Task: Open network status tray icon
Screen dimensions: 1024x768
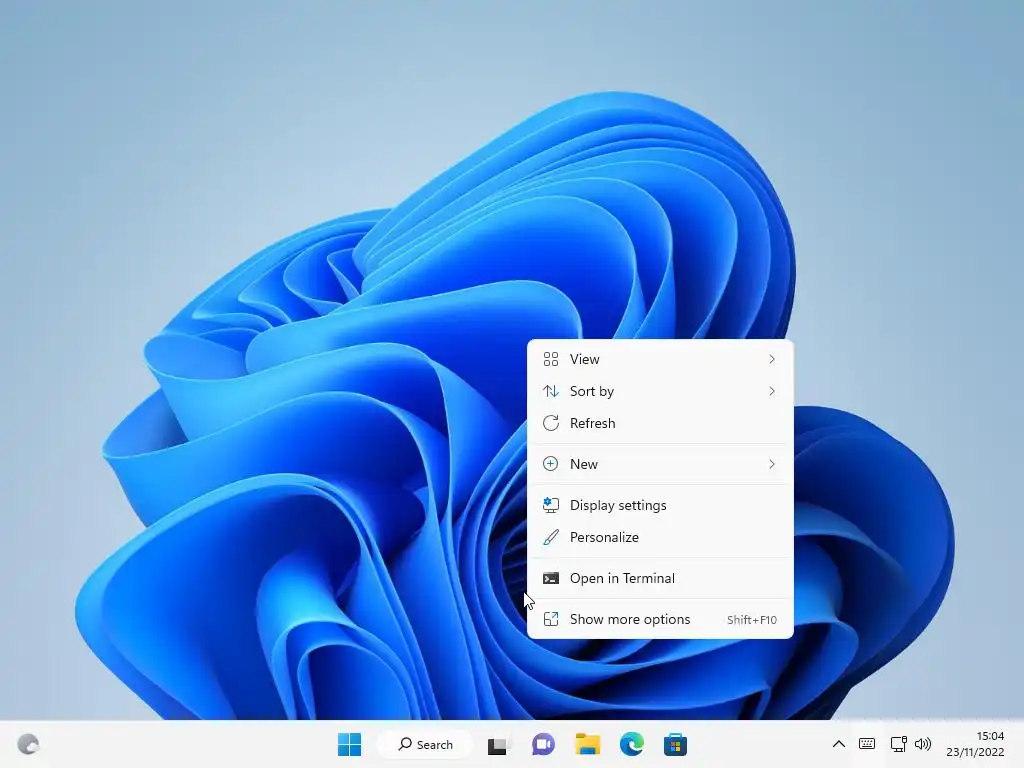Action: (898, 744)
